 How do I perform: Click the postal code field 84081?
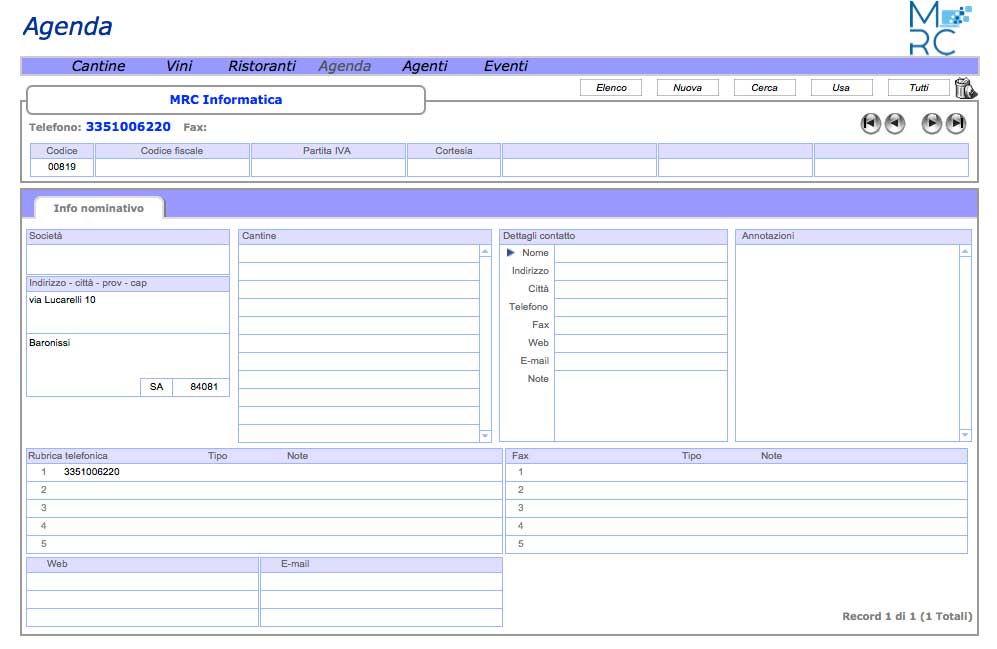point(201,387)
